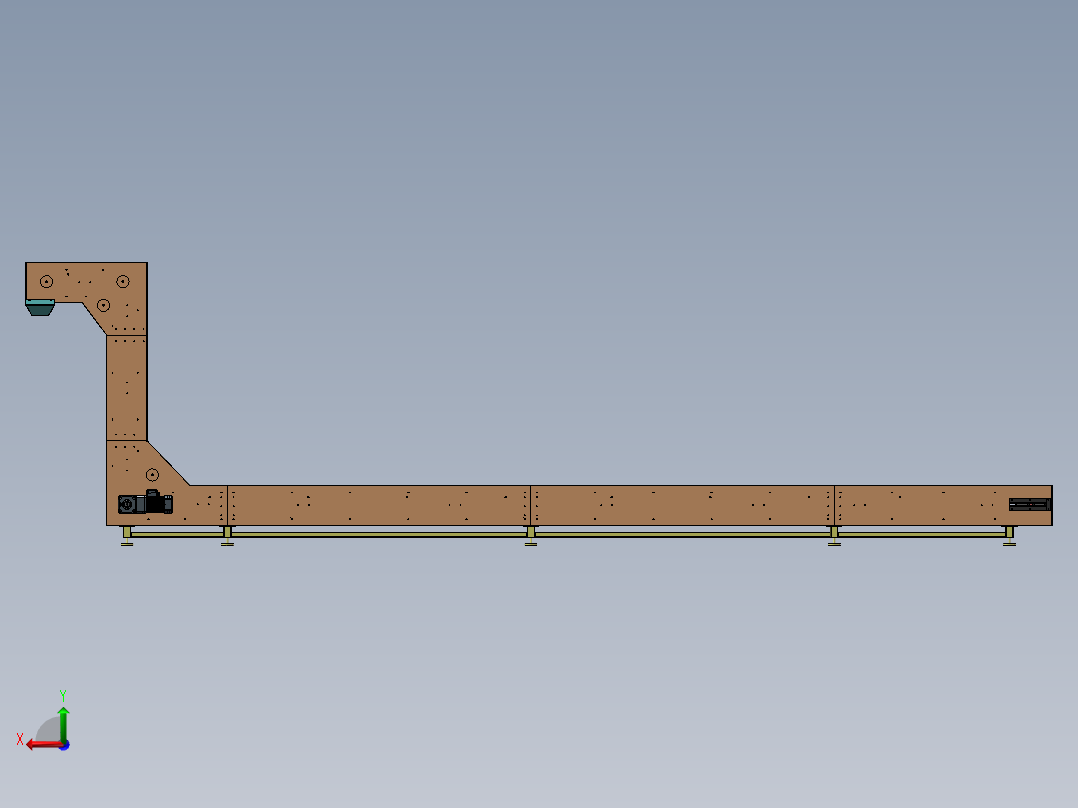Click the red X axis arrow of the triad

pyautogui.click(x=43, y=744)
